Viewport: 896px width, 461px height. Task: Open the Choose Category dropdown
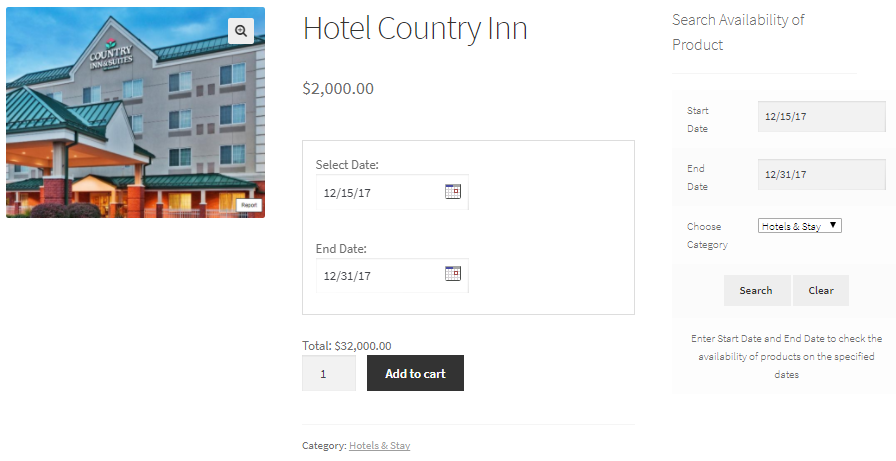point(799,226)
